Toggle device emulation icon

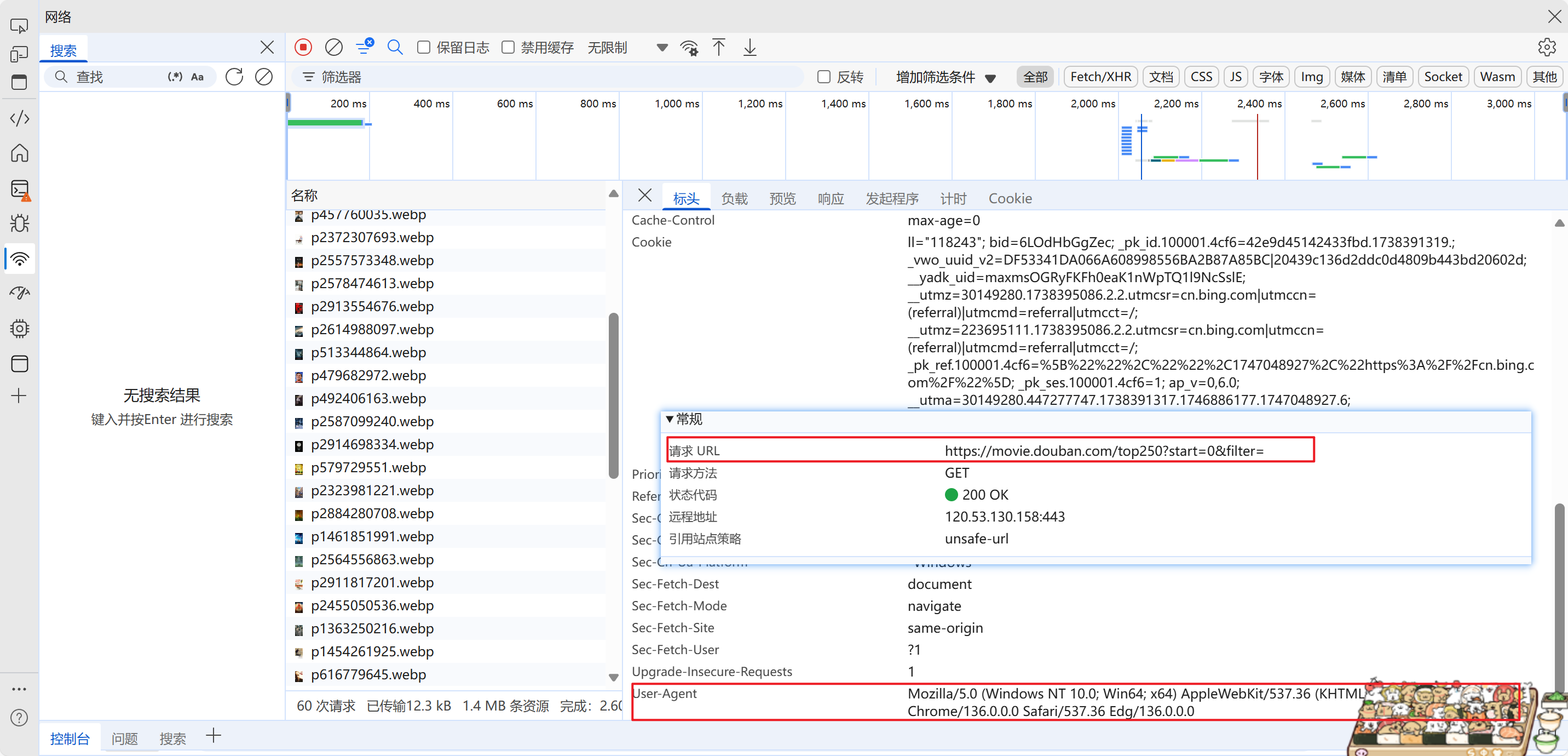tap(20, 54)
